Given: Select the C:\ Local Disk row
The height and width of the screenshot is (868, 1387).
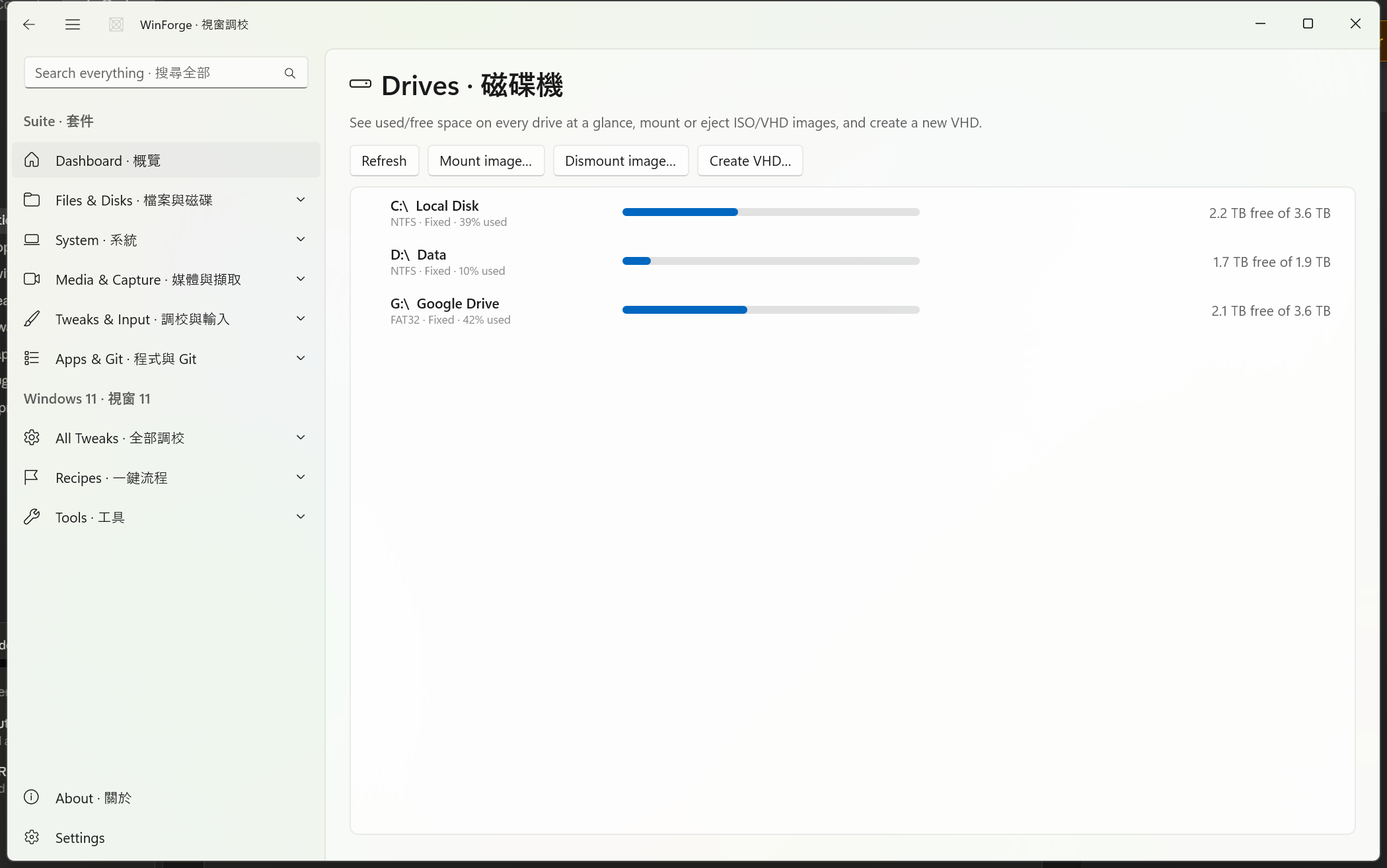Looking at the screenshot, I should 852,213.
